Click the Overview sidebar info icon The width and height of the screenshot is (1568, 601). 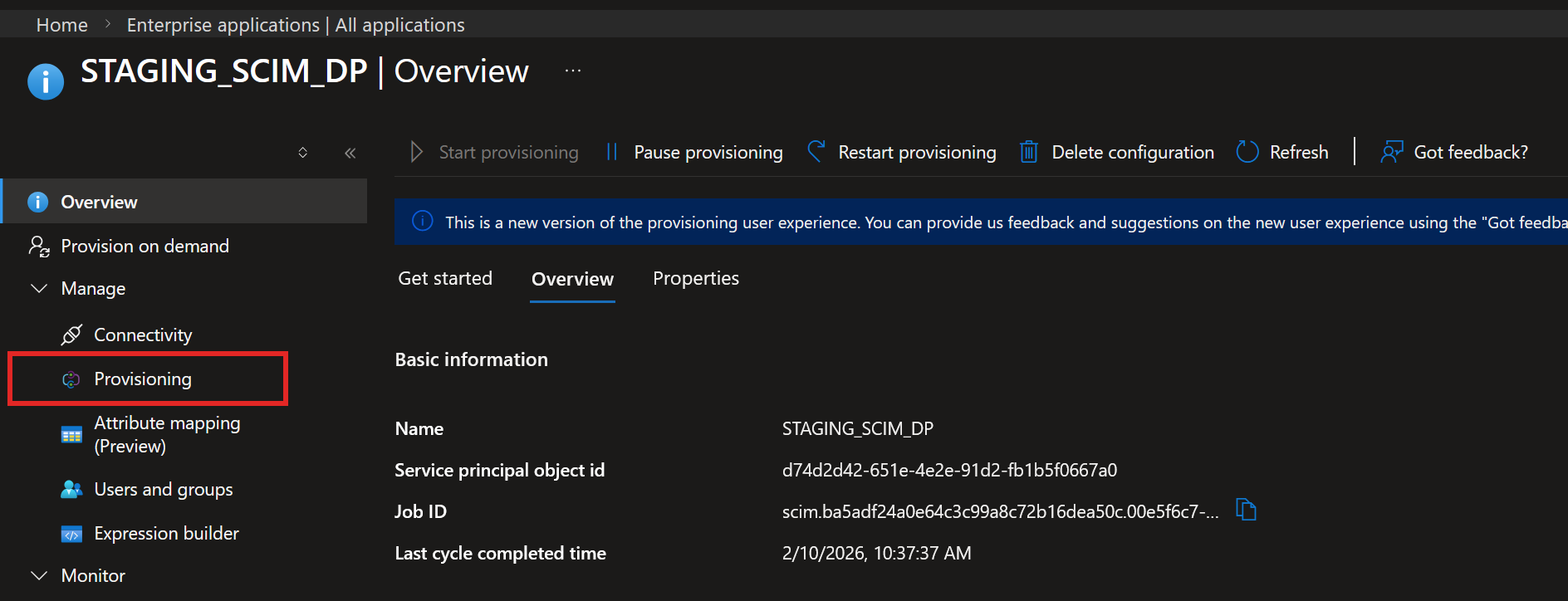[x=37, y=202]
